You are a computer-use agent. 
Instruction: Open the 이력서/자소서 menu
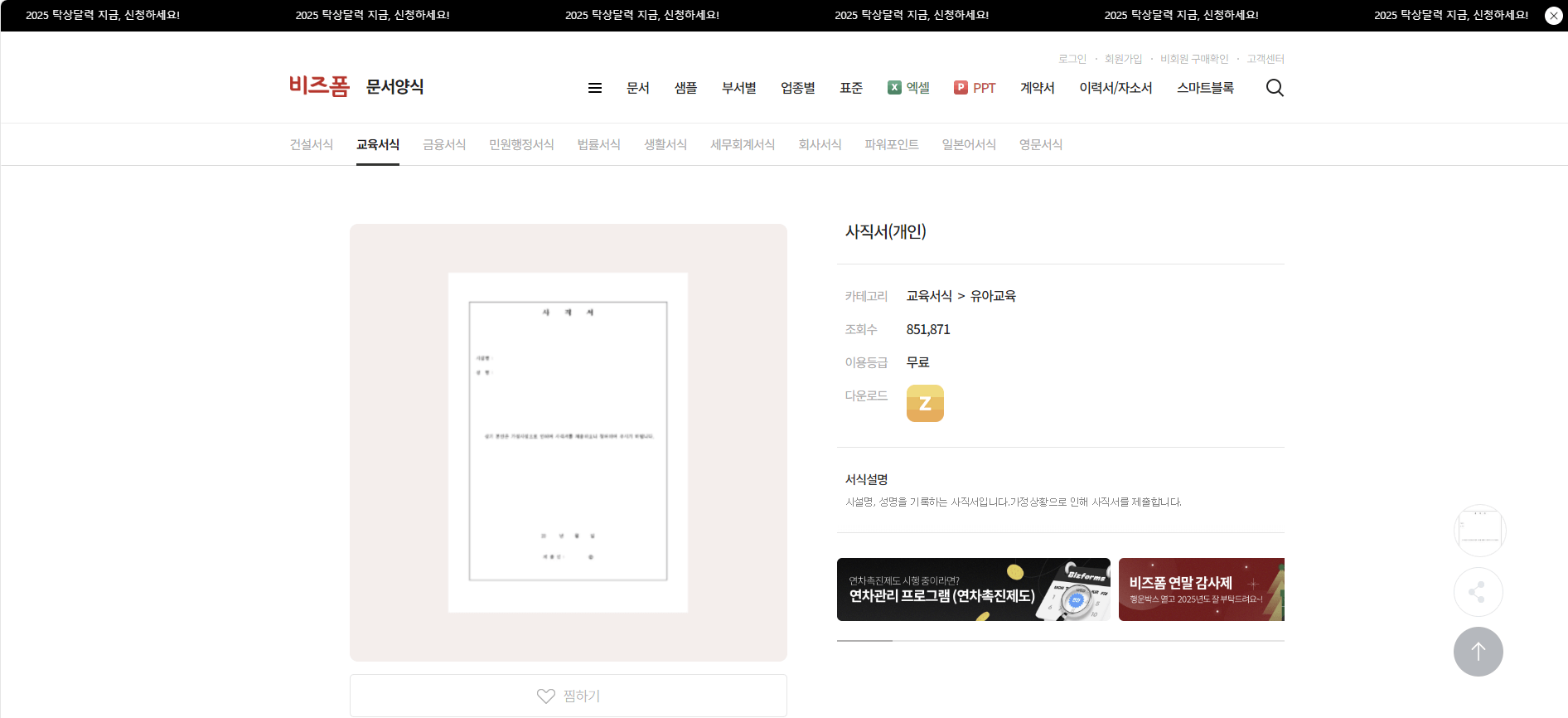(x=1116, y=88)
